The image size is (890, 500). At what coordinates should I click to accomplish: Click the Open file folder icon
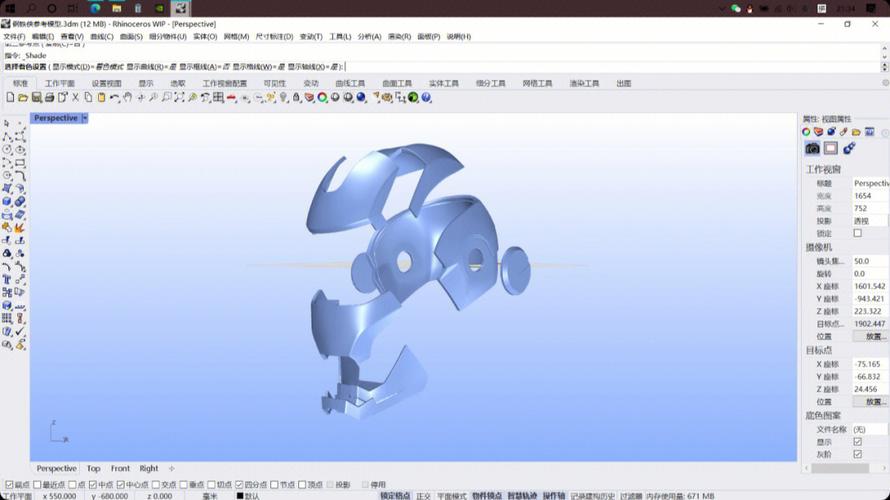[x=23, y=98]
